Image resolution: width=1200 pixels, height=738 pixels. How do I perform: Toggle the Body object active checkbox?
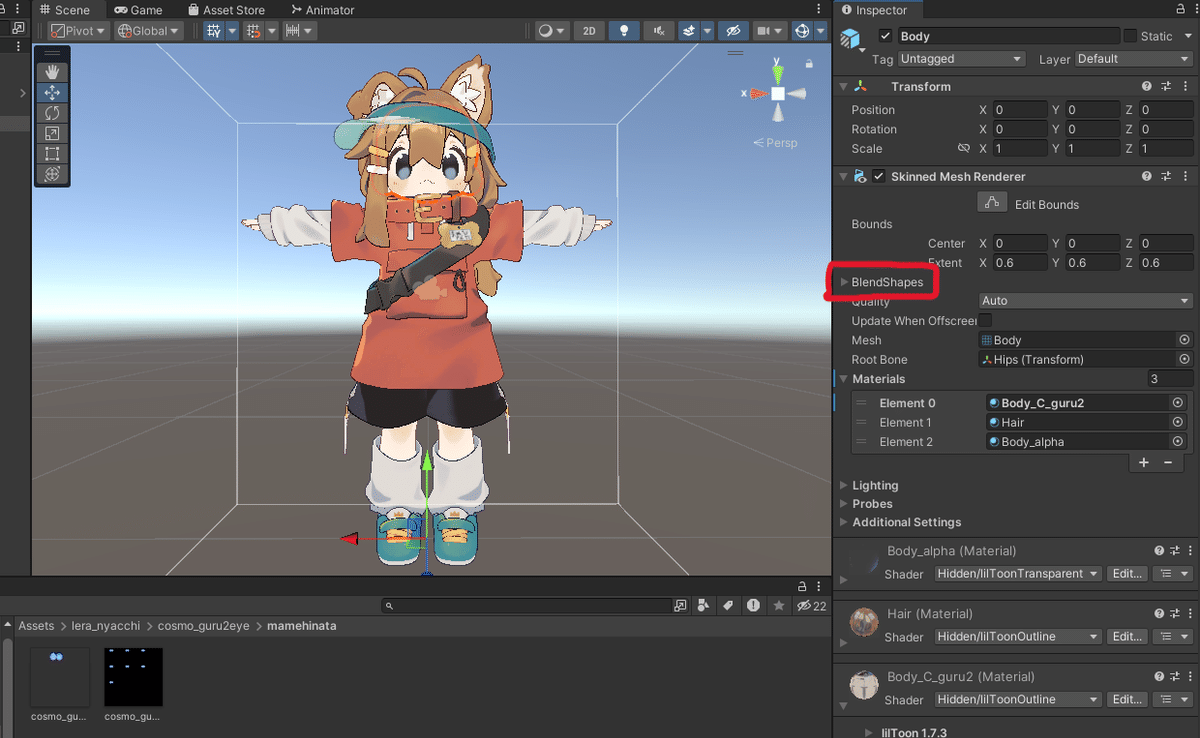click(x=885, y=36)
